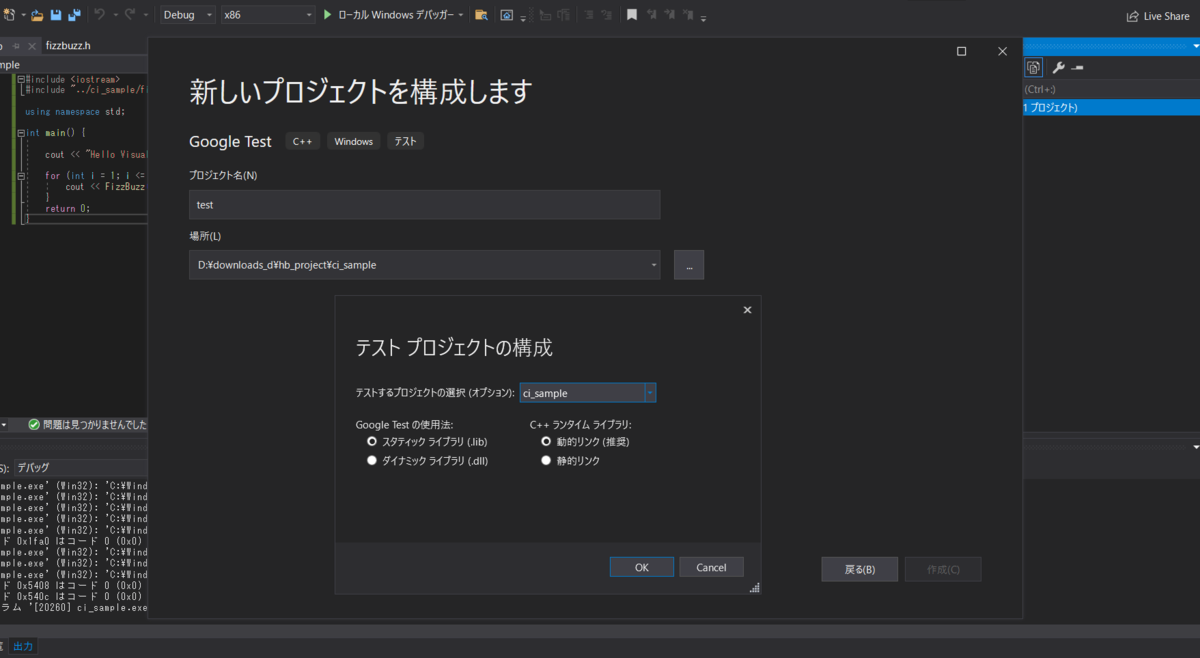Select 静的リンク radio button
This screenshot has width=1200, height=658.
pos(546,461)
